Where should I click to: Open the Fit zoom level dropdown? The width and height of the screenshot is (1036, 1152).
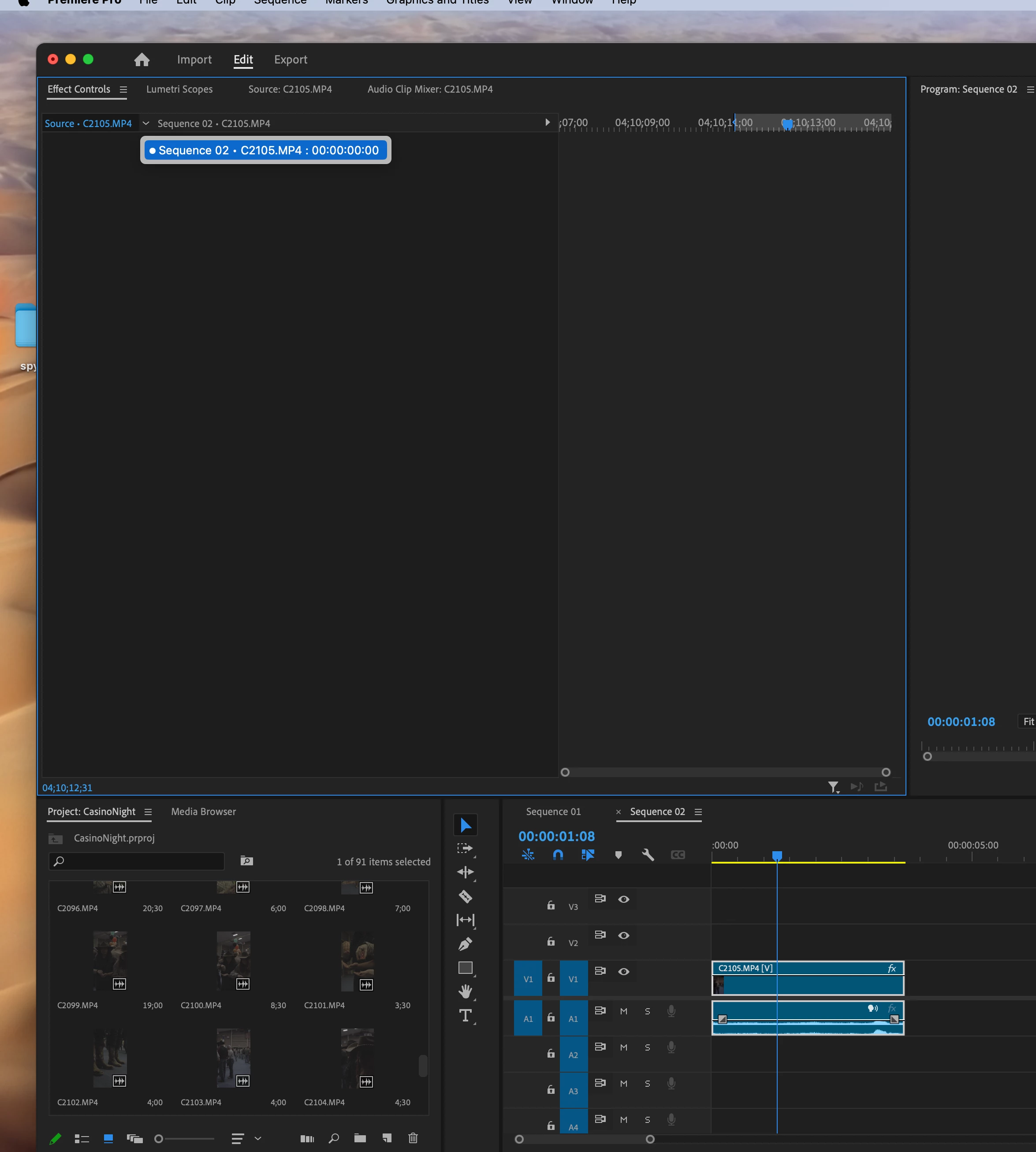tap(1028, 722)
